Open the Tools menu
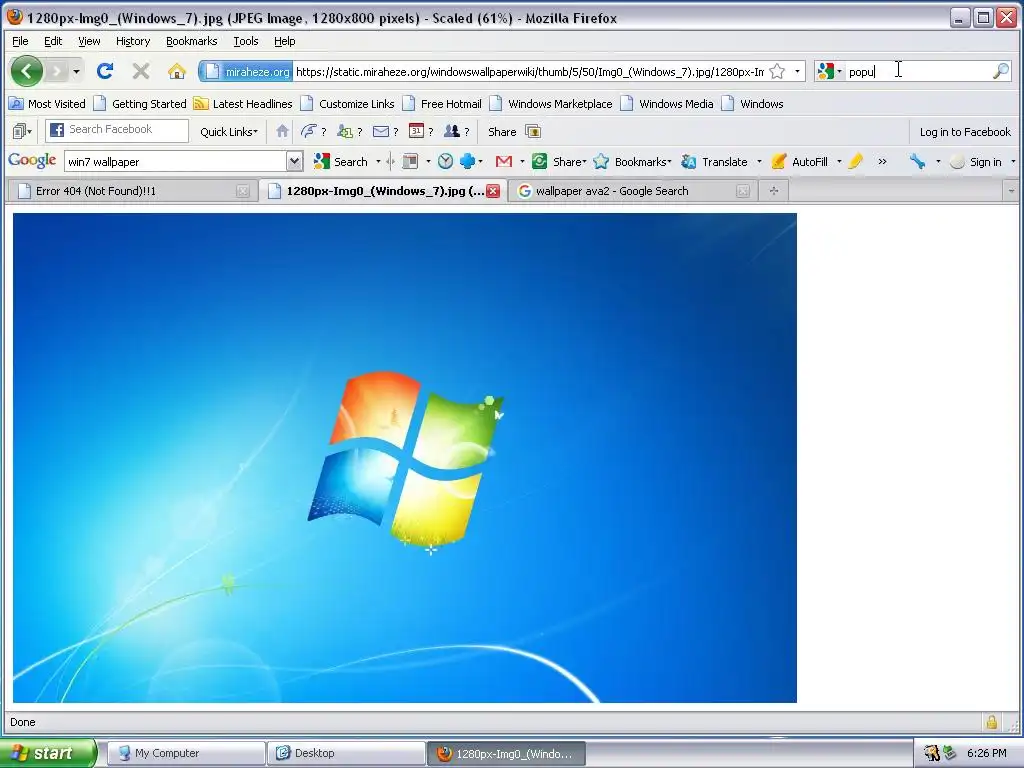This screenshot has width=1024, height=768. [x=246, y=41]
